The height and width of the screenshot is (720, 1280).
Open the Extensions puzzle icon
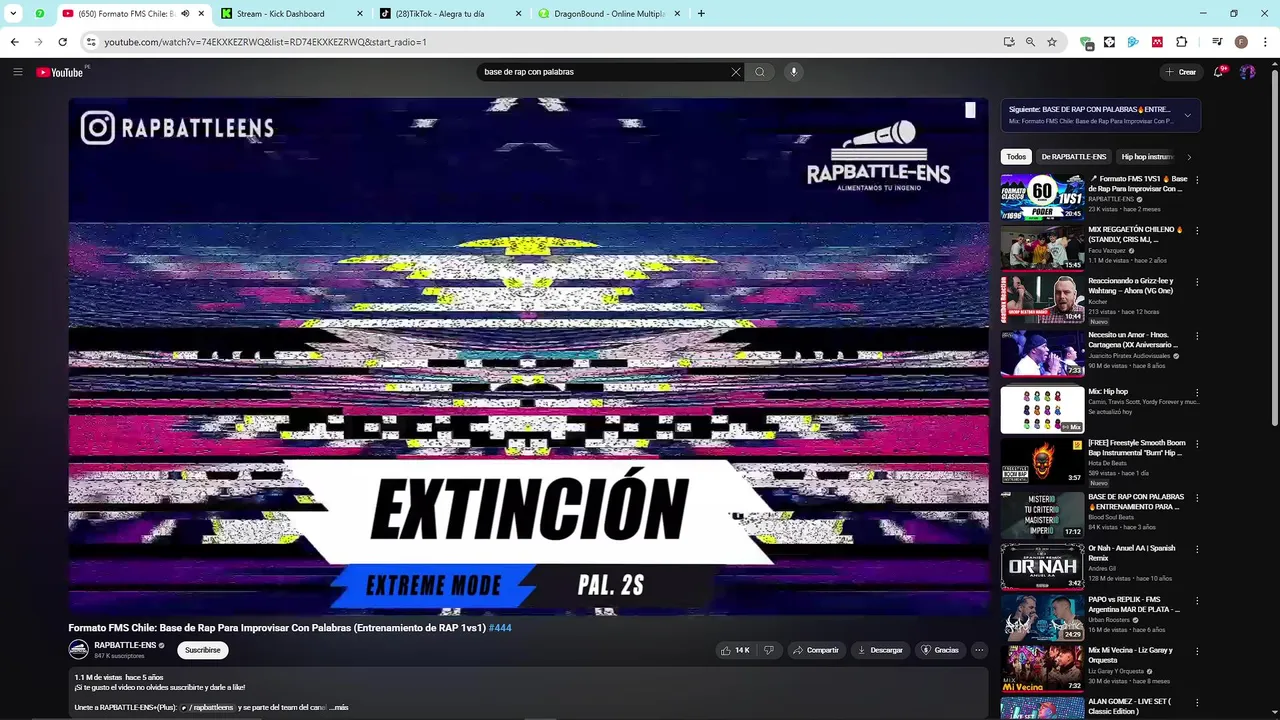pyautogui.click(x=1181, y=42)
